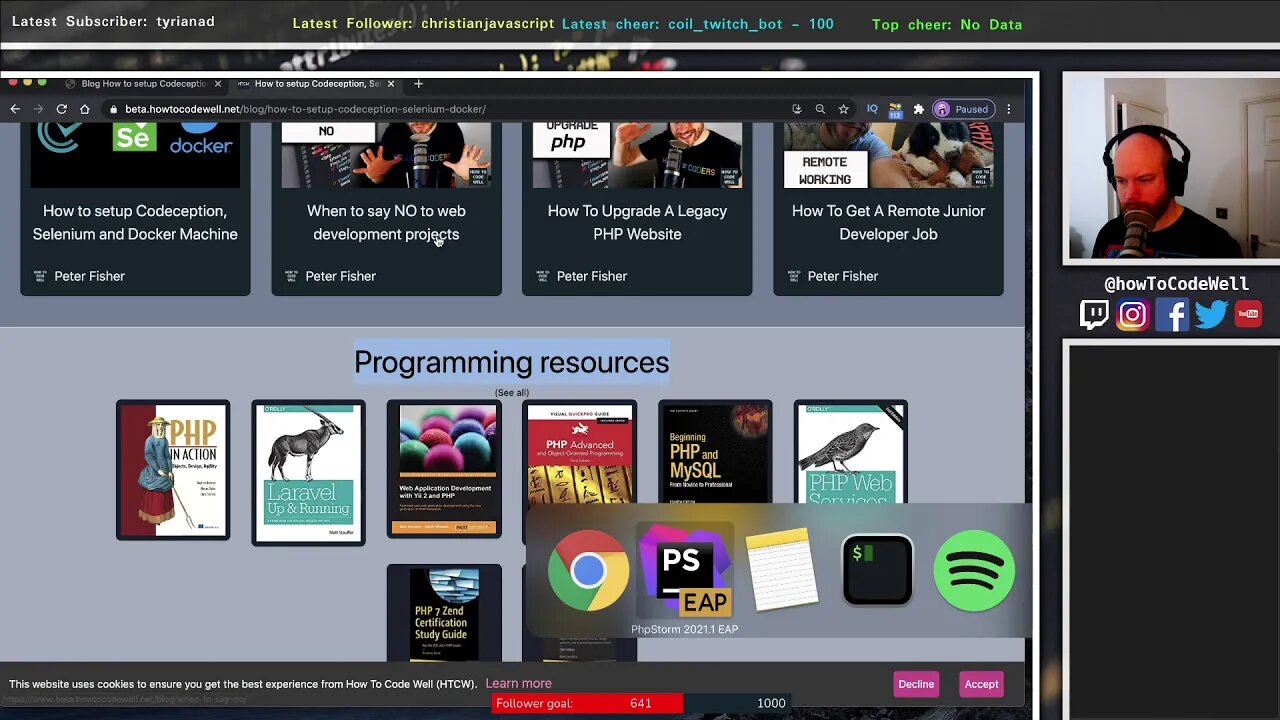Click the @howToCodeWell handle text
This screenshot has height=720, width=1280.
(x=1176, y=285)
